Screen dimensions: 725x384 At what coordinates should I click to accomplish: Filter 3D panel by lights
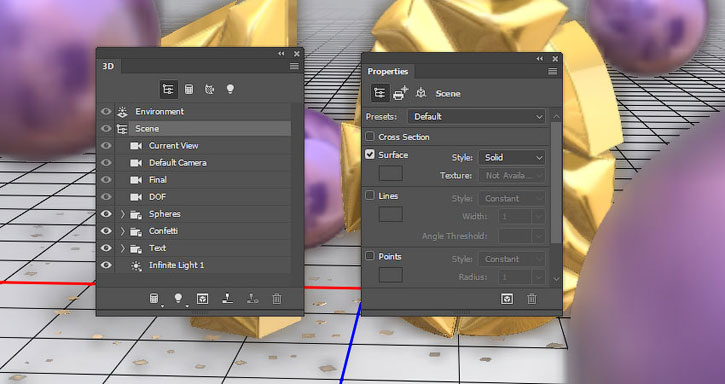click(230, 89)
